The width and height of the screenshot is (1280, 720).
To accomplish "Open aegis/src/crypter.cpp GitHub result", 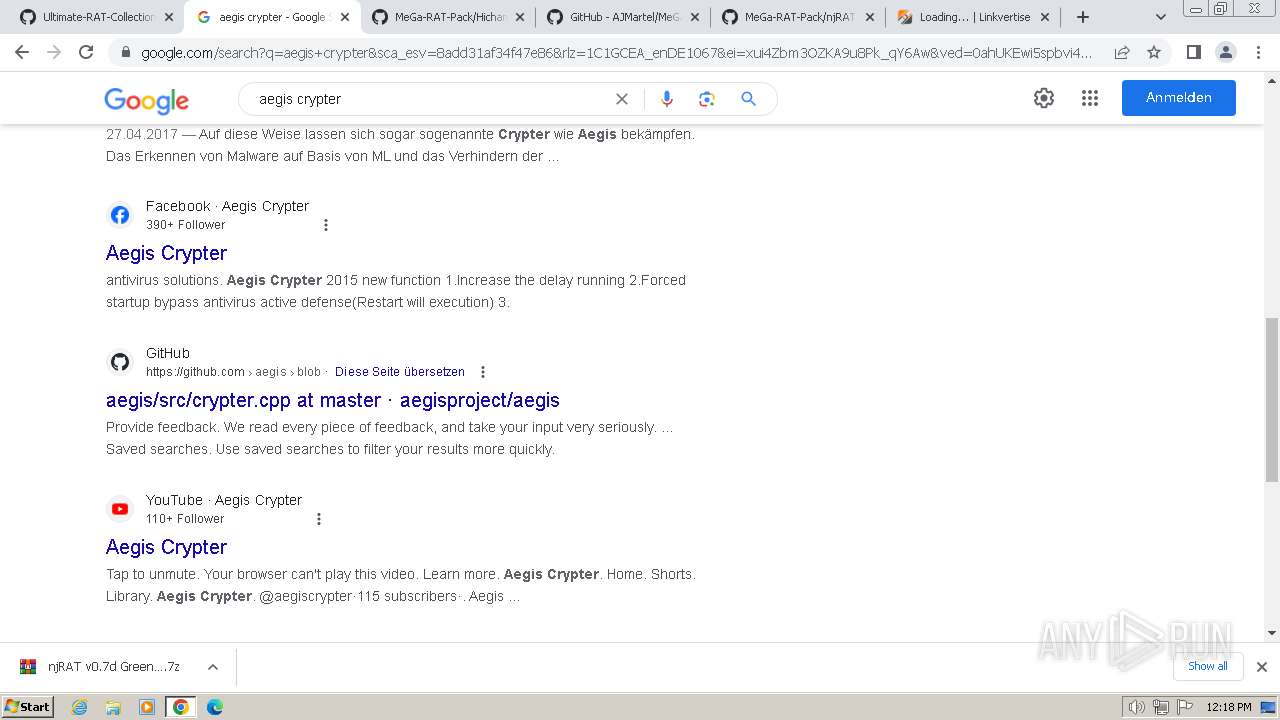I will click(x=333, y=400).
